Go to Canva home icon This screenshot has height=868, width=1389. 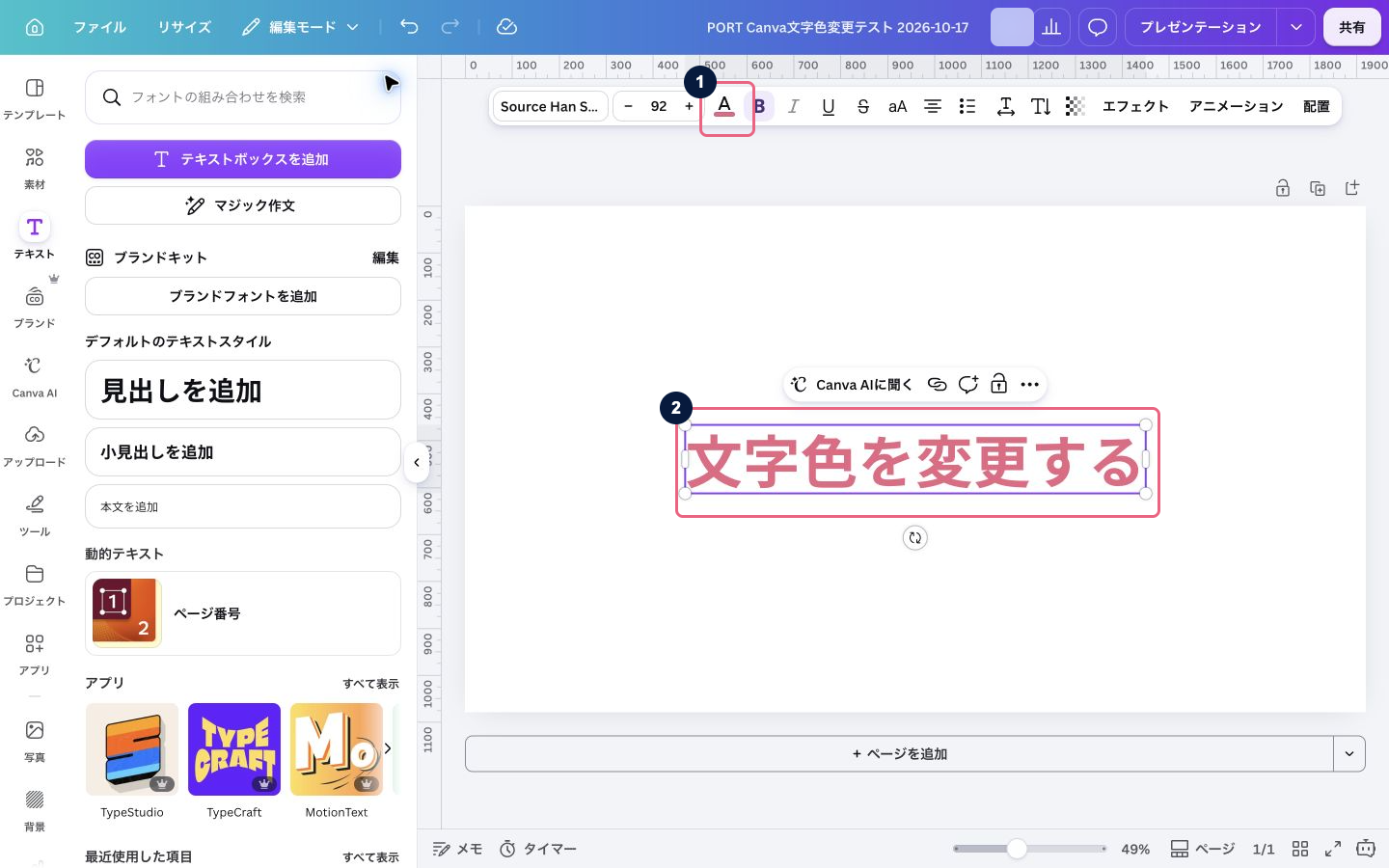[35, 27]
